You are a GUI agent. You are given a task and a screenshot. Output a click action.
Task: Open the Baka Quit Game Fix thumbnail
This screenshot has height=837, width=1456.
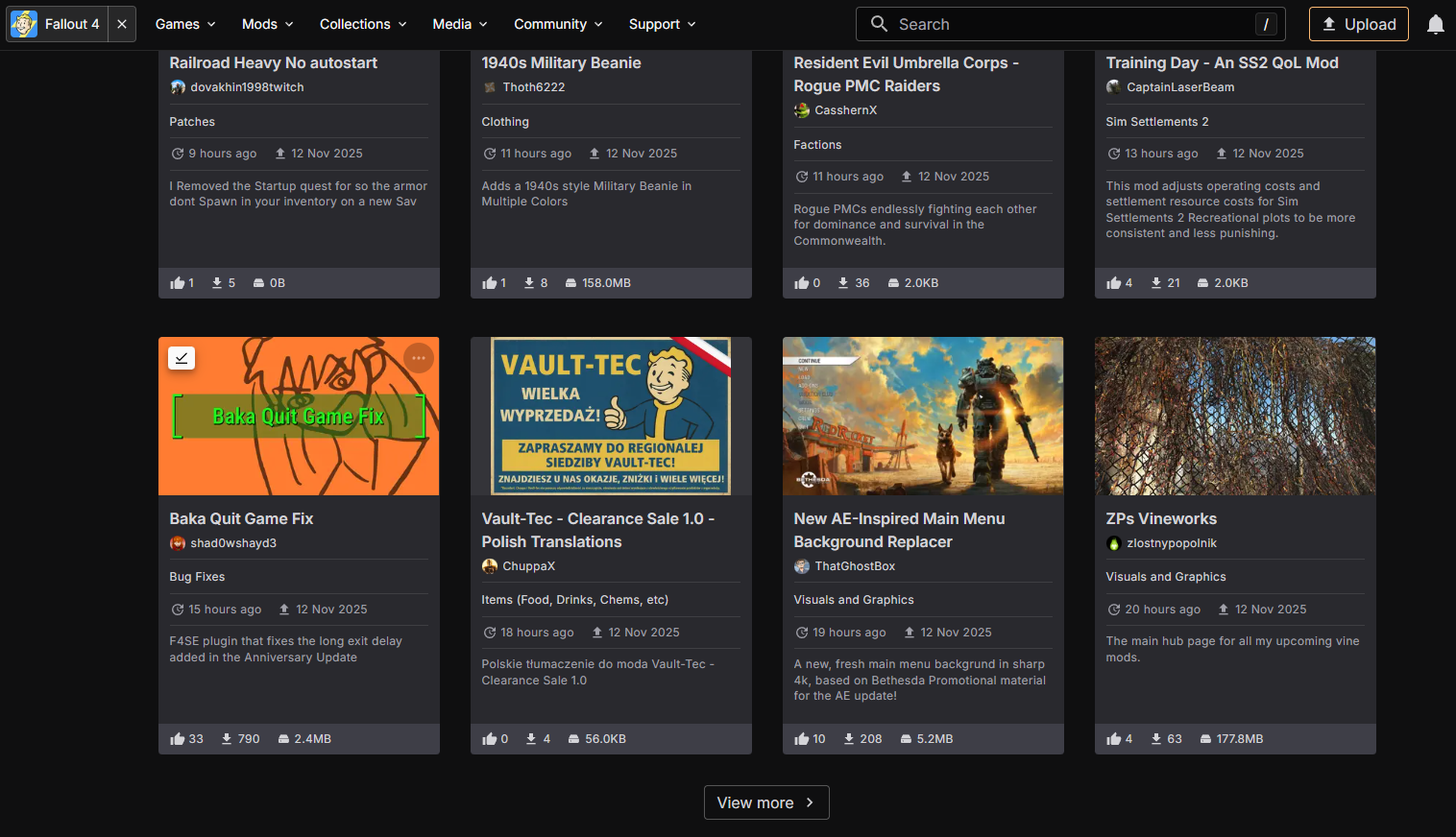[x=299, y=417]
